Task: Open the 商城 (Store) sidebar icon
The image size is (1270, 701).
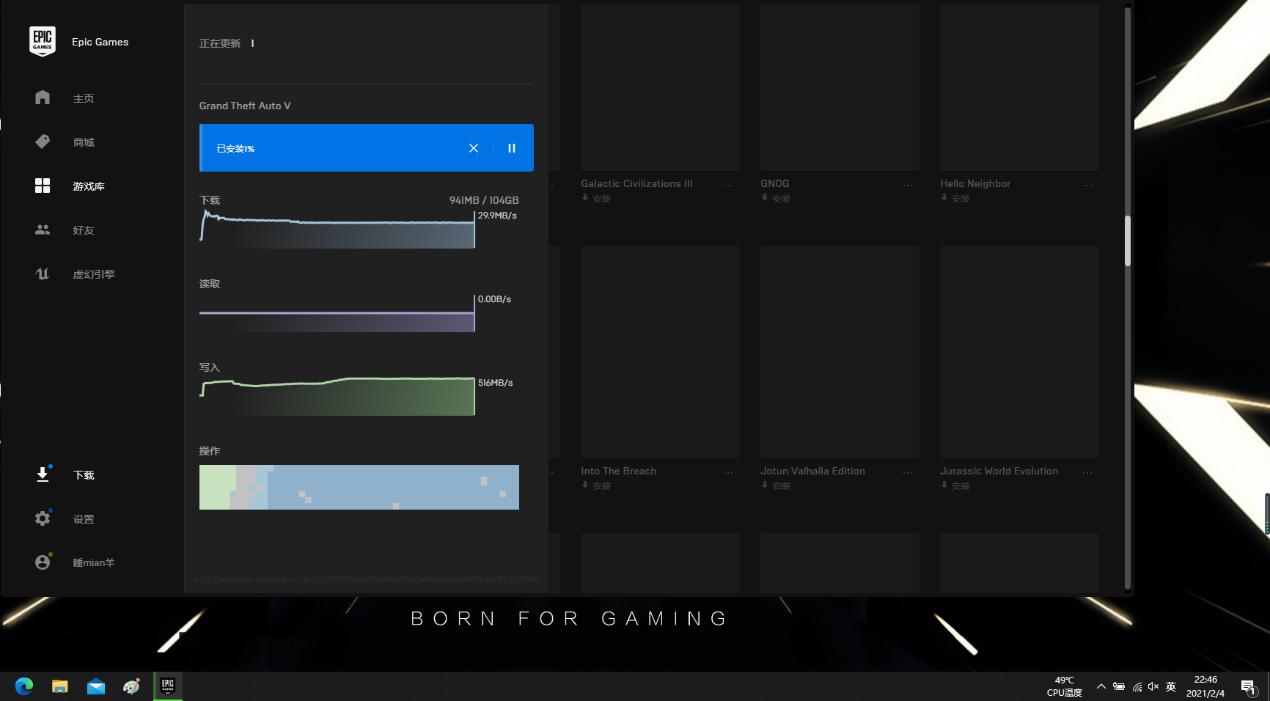Action: tap(42, 141)
